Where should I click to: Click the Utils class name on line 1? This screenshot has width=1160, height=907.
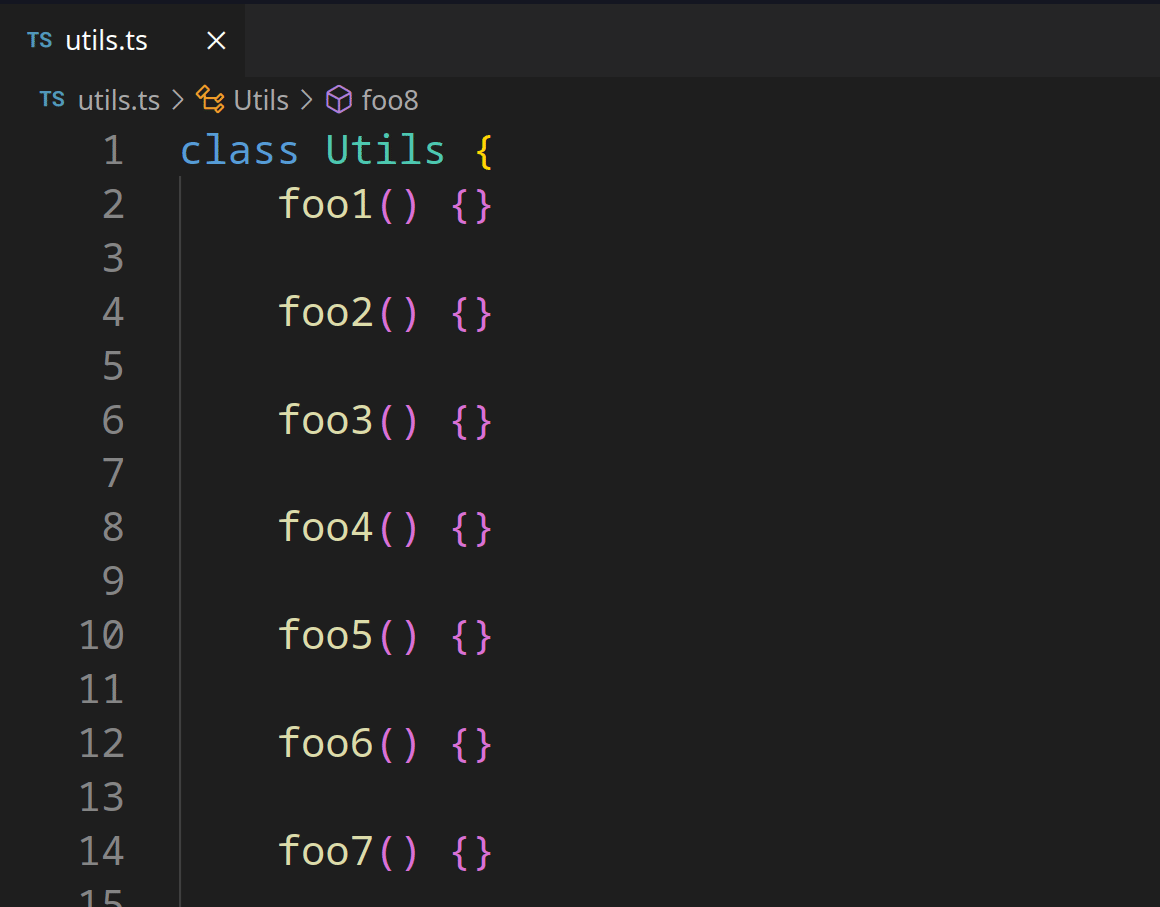pyautogui.click(x=385, y=151)
